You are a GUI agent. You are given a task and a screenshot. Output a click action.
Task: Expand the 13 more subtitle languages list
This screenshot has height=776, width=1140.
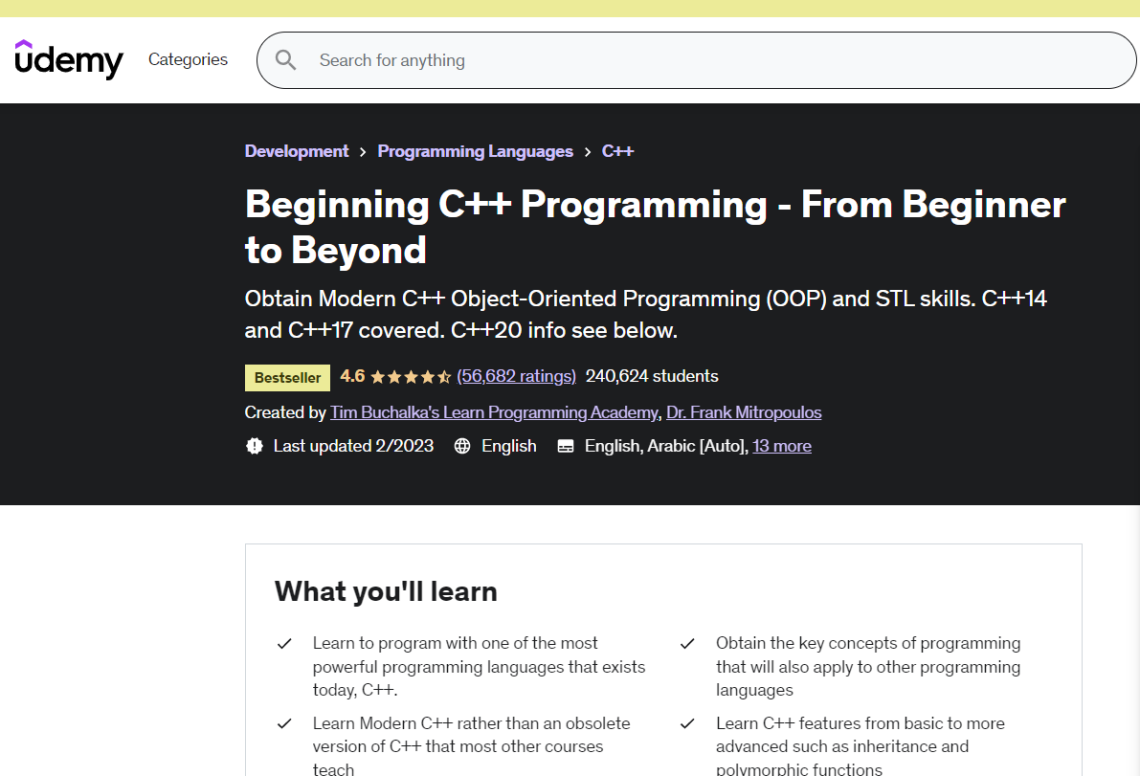click(782, 446)
